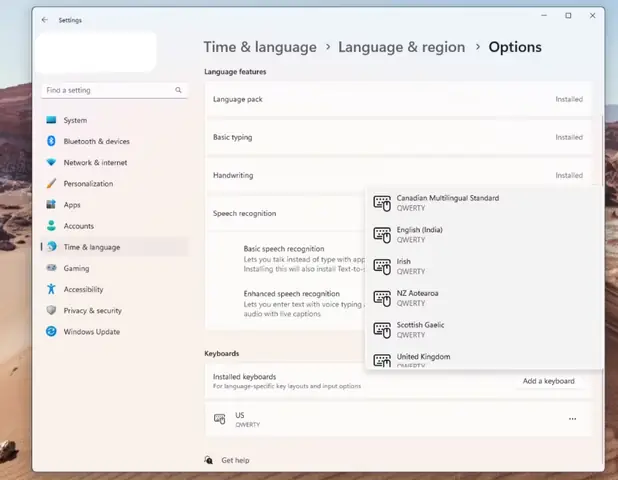This screenshot has width=618, height=480.
Task: Open the Get help link
Action: (235, 460)
